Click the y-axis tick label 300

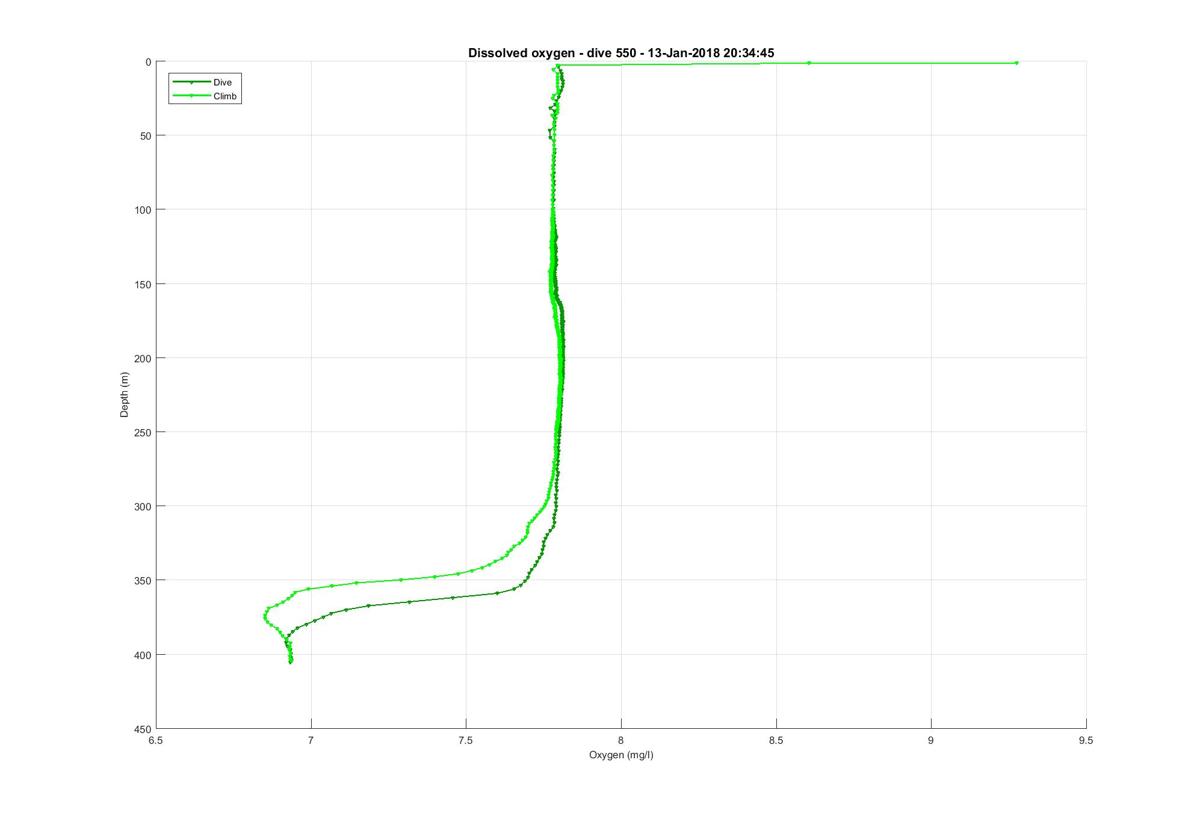click(142, 506)
